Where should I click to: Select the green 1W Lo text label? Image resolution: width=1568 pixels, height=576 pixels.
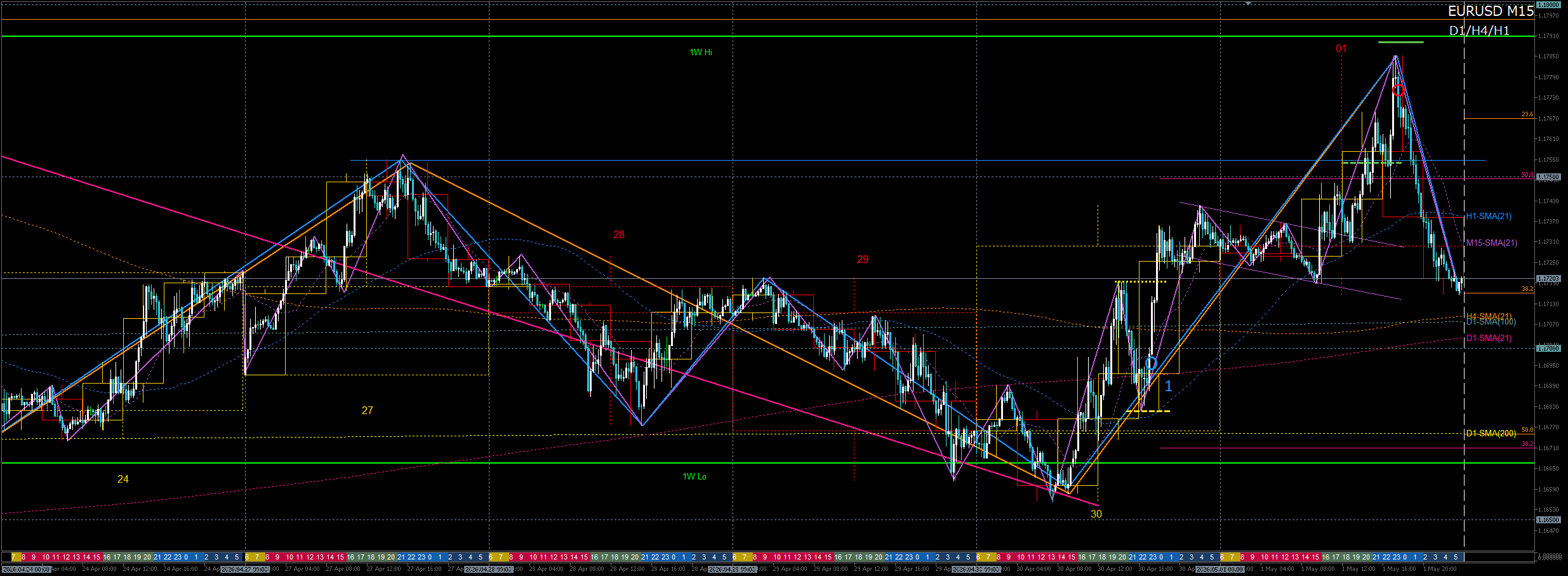[694, 476]
